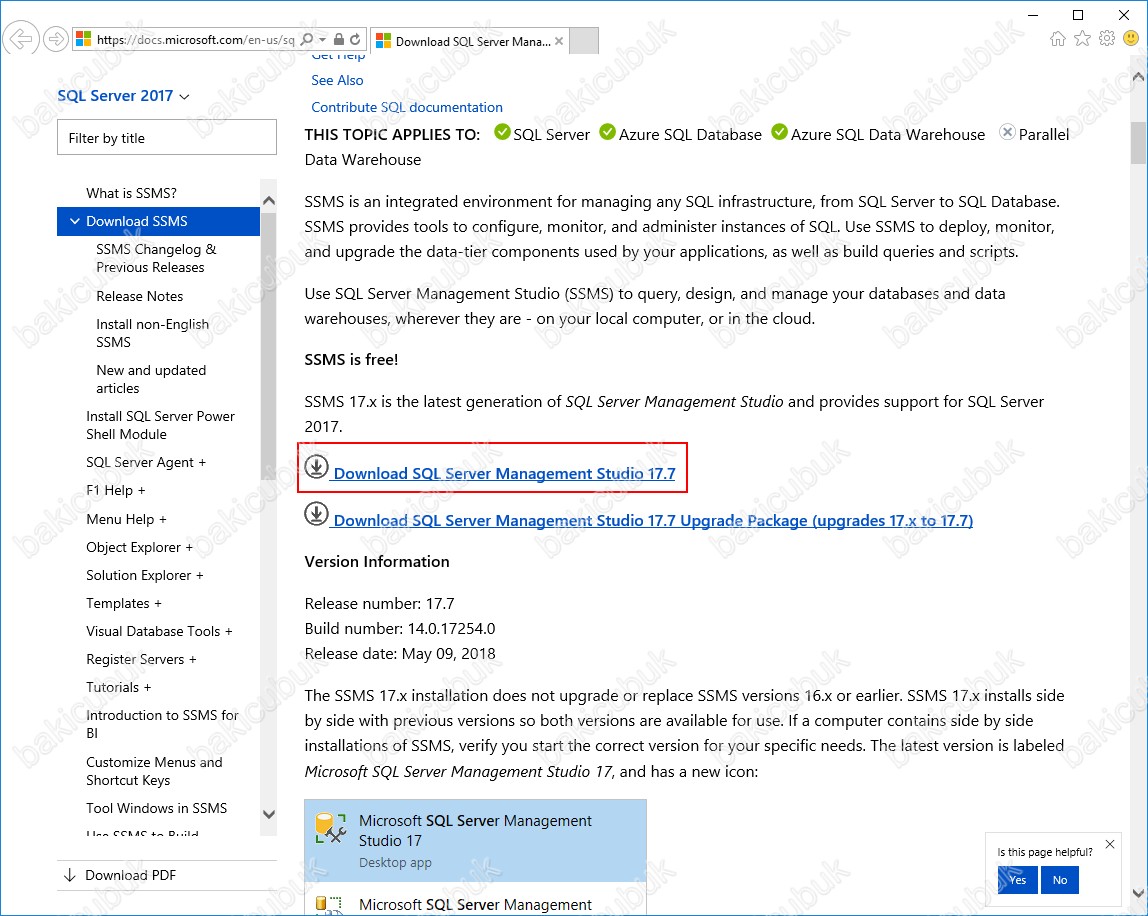Go back with the browser Back arrow
This screenshot has height=916, width=1148.
tap(21, 39)
